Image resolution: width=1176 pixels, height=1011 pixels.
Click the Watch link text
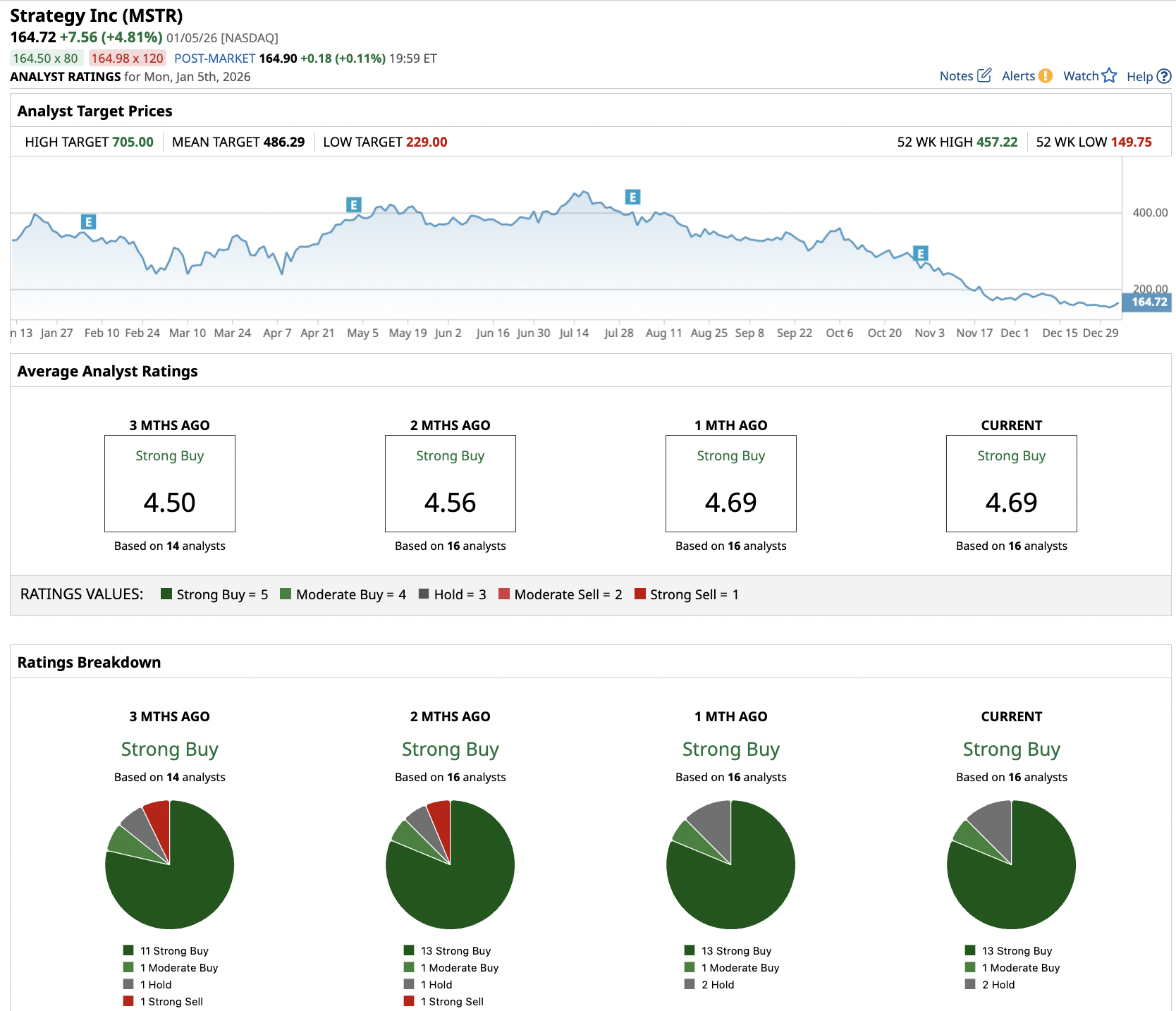click(x=1080, y=76)
